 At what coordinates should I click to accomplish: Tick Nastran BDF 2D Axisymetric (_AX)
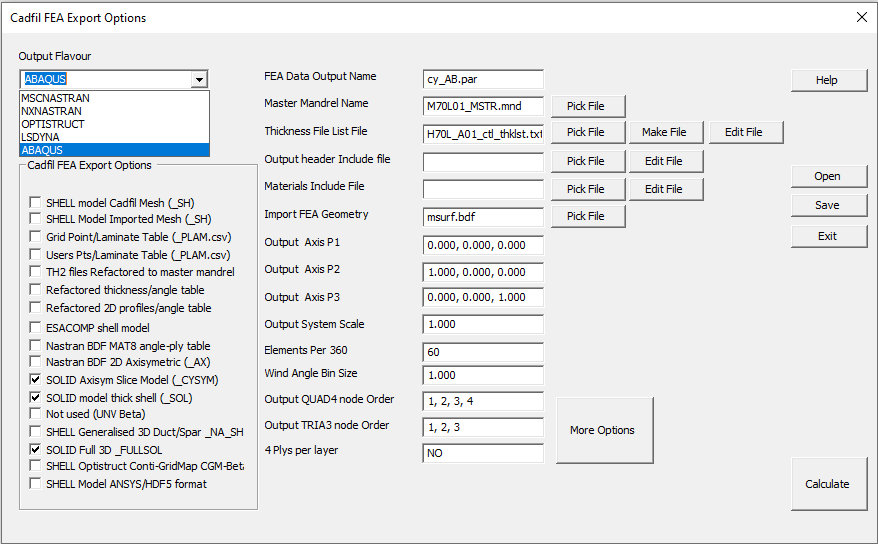[x=35, y=362]
